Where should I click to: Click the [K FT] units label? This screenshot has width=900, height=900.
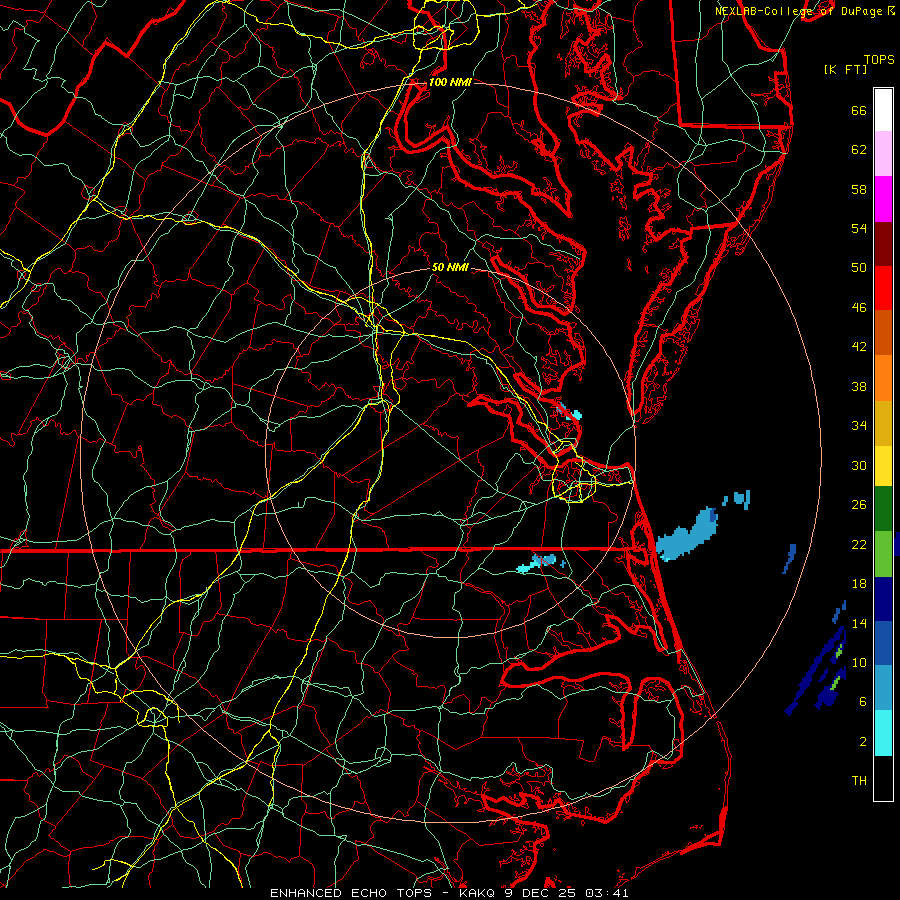pos(845,69)
